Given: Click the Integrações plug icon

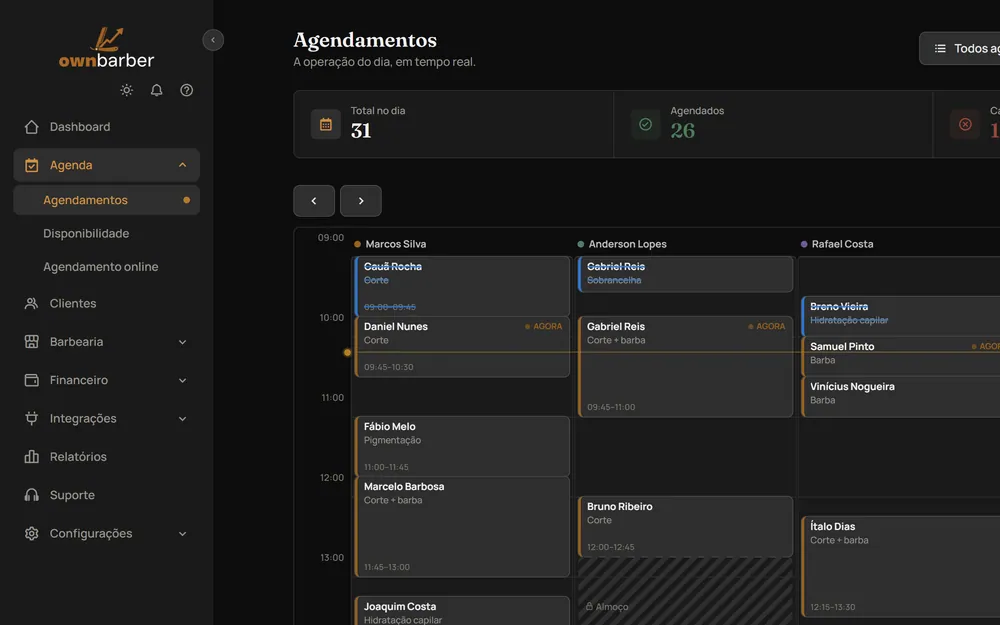Looking at the screenshot, I should pos(31,418).
